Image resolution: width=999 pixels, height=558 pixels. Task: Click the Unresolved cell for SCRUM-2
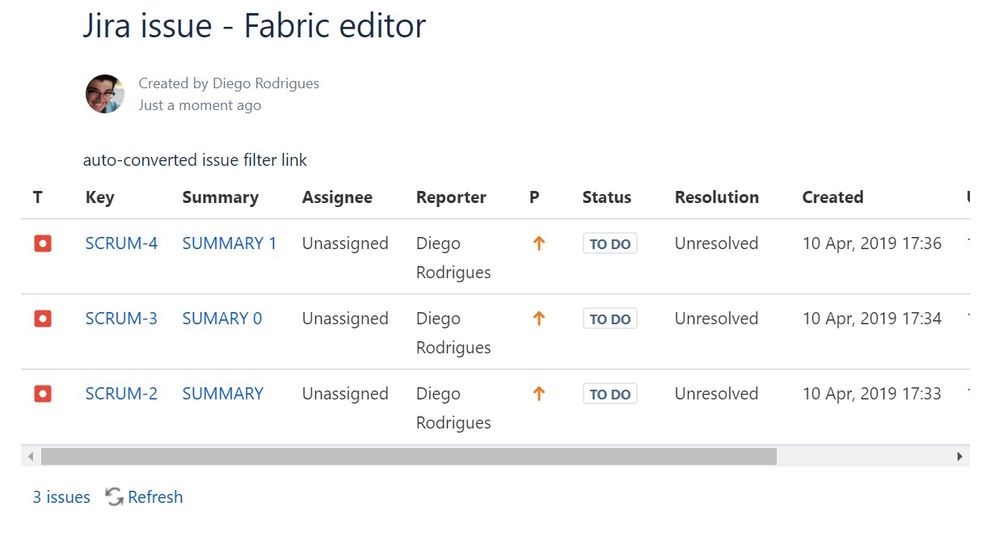(x=717, y=394)
